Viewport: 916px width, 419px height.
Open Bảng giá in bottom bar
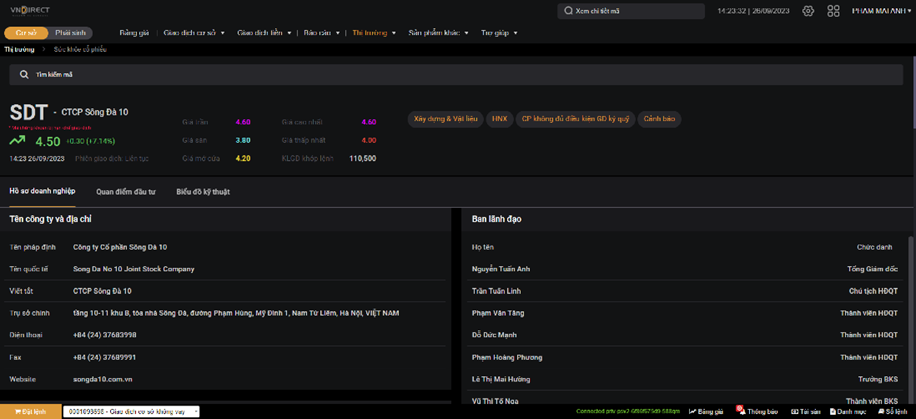706,411
